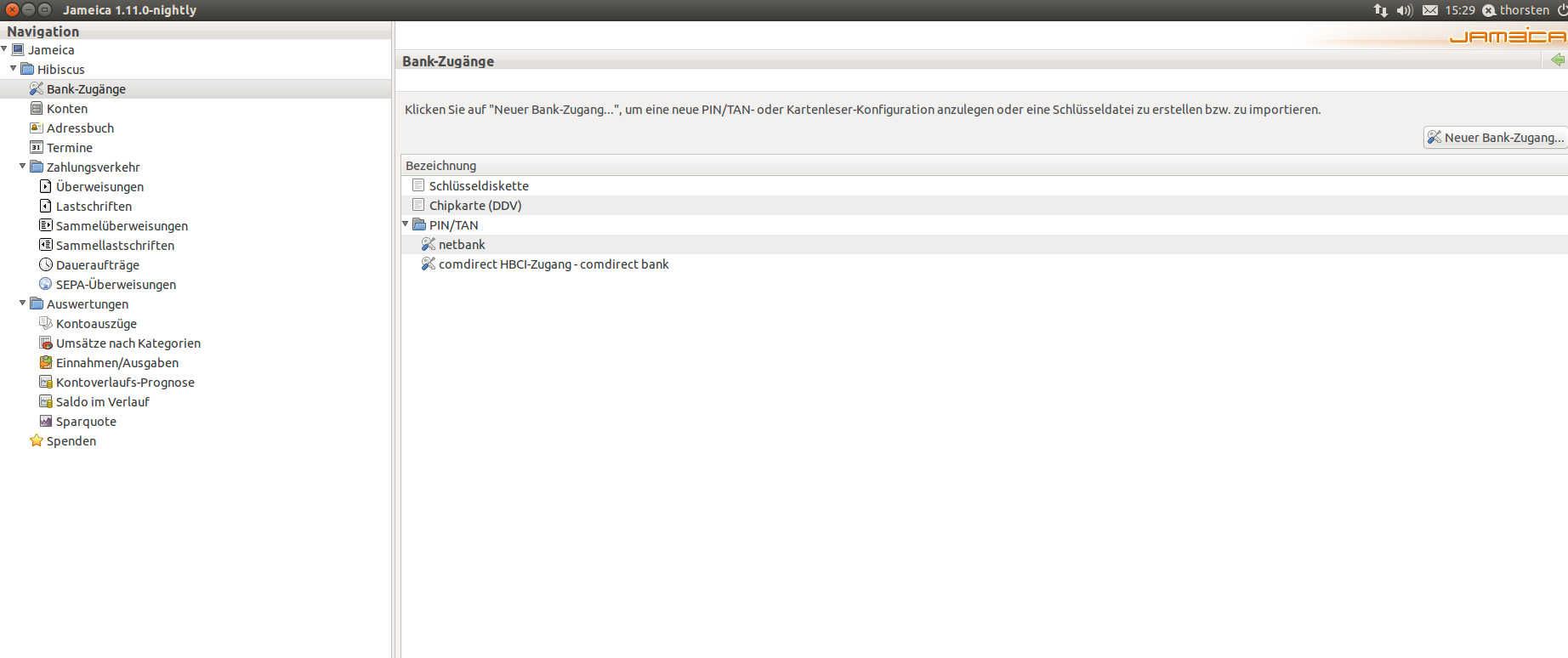Click the Sammelüberweisungen icon

[45, 225]
